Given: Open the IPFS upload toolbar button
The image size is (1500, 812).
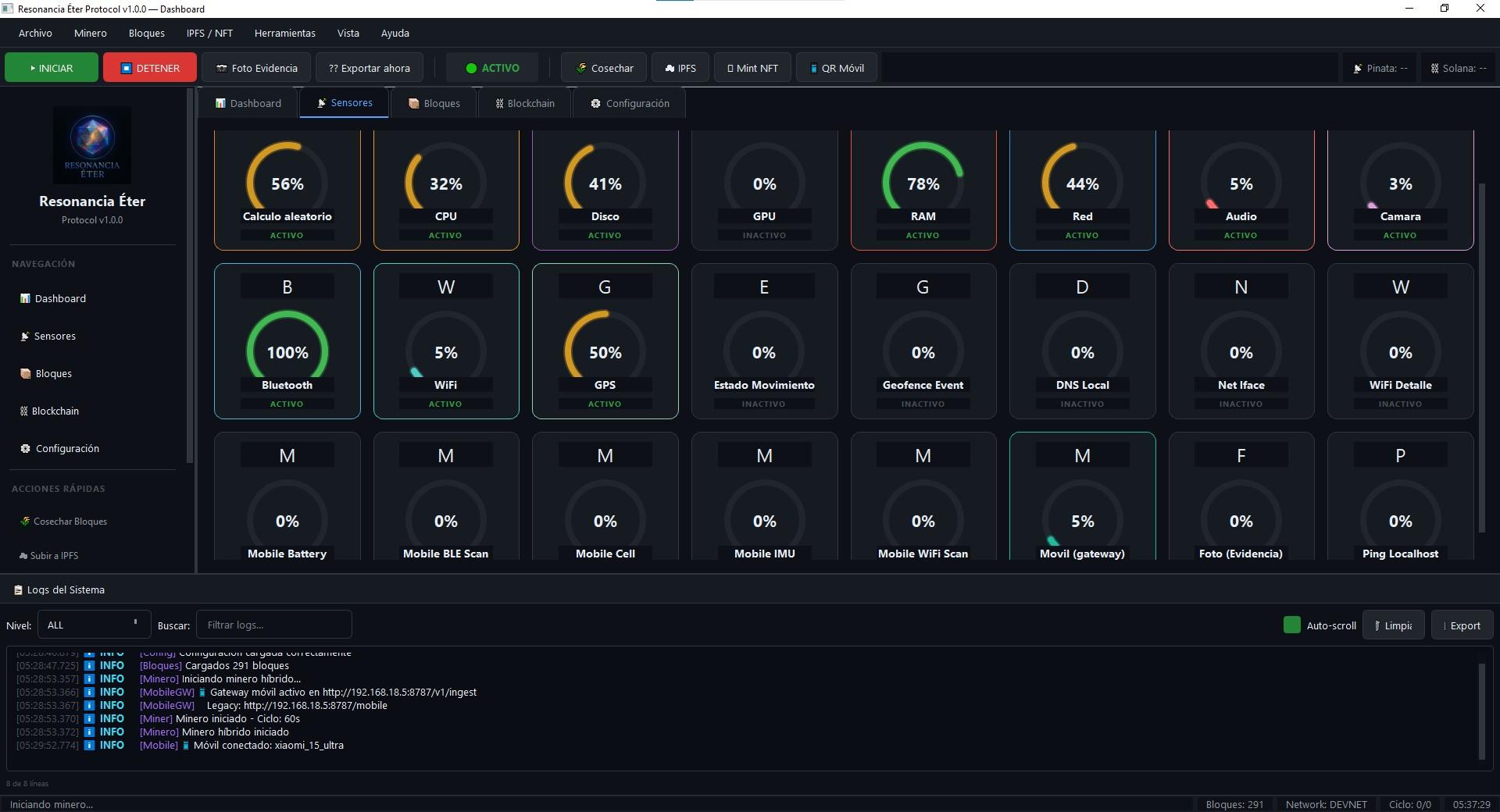Looking at the screenshot, I should click(x=680, y=68).
